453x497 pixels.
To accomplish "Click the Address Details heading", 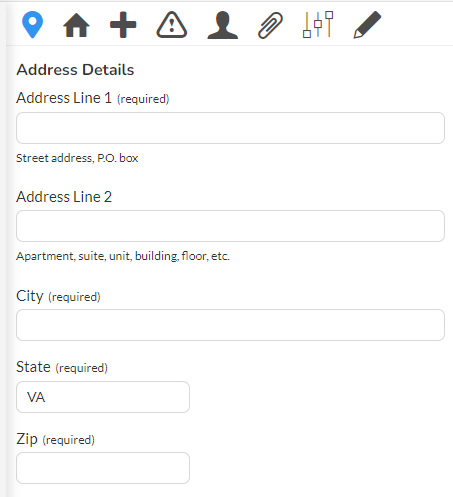I will click(75, 70).
